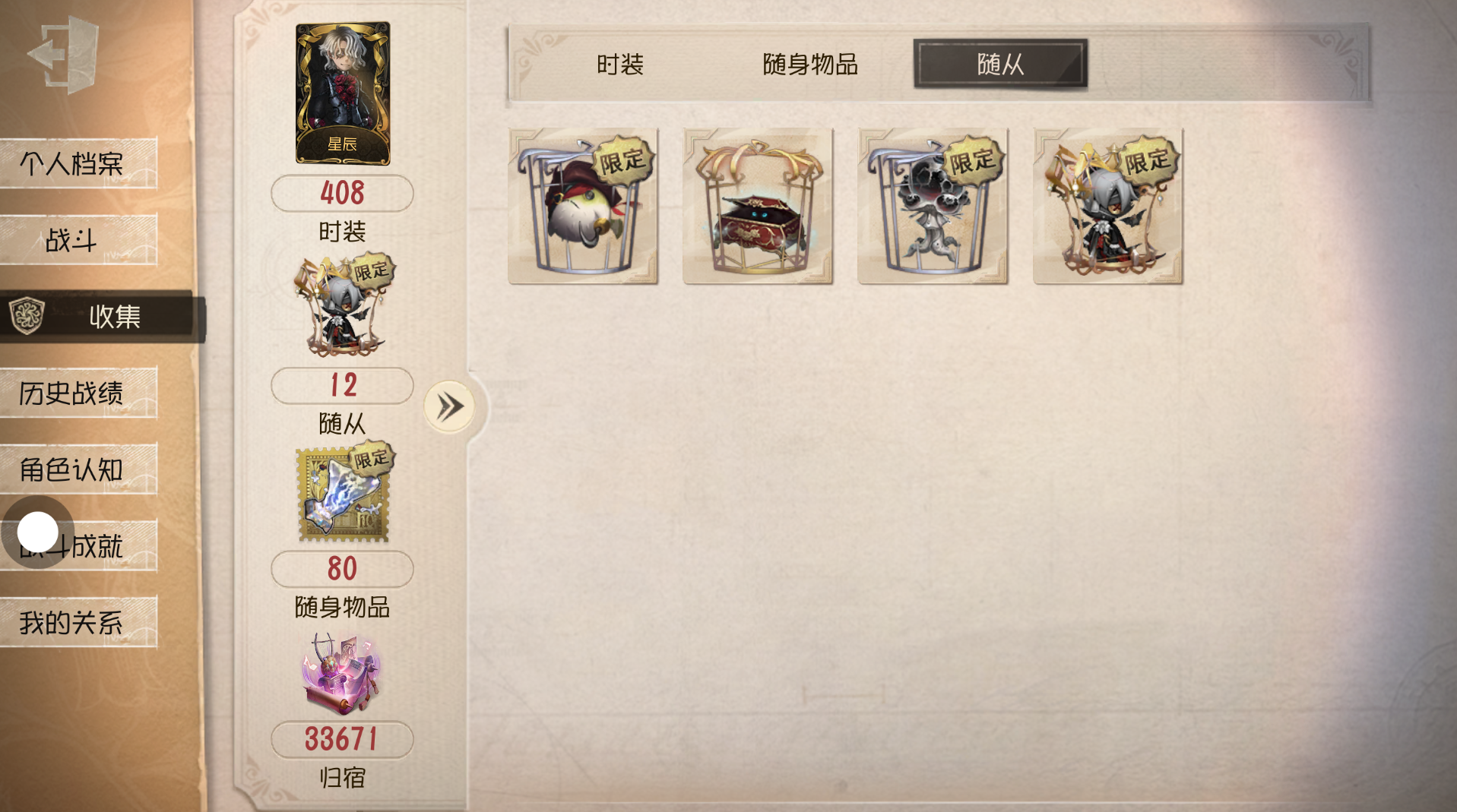Screen dimensions: 1457x812
Task: Switch to the 随身物品 tab
Action: point(810,64)
